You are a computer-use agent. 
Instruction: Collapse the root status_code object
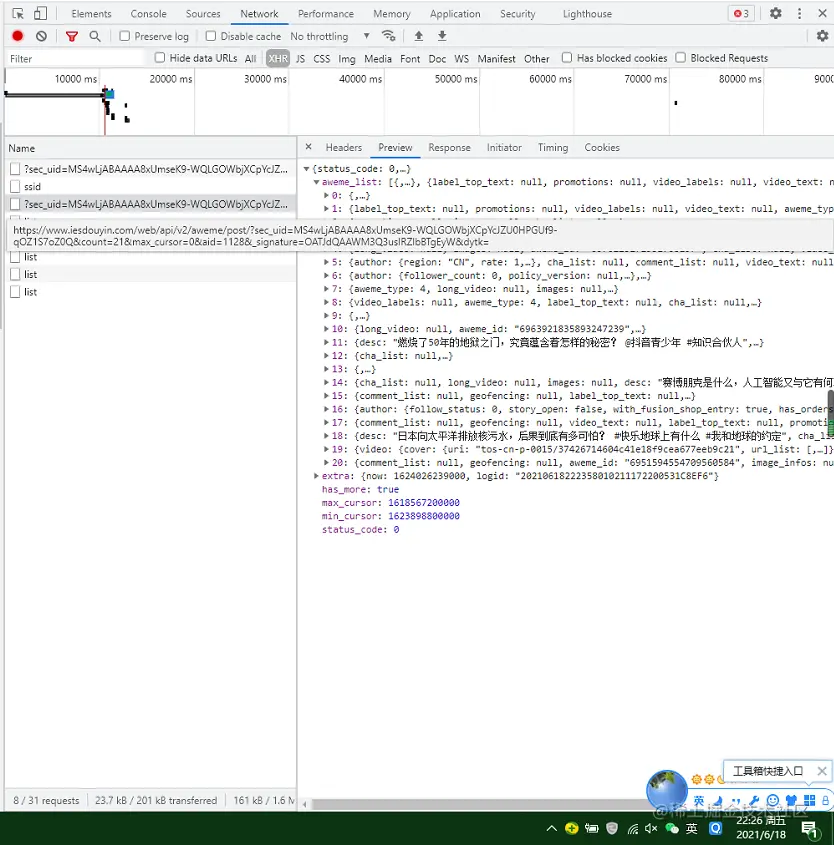307,169
